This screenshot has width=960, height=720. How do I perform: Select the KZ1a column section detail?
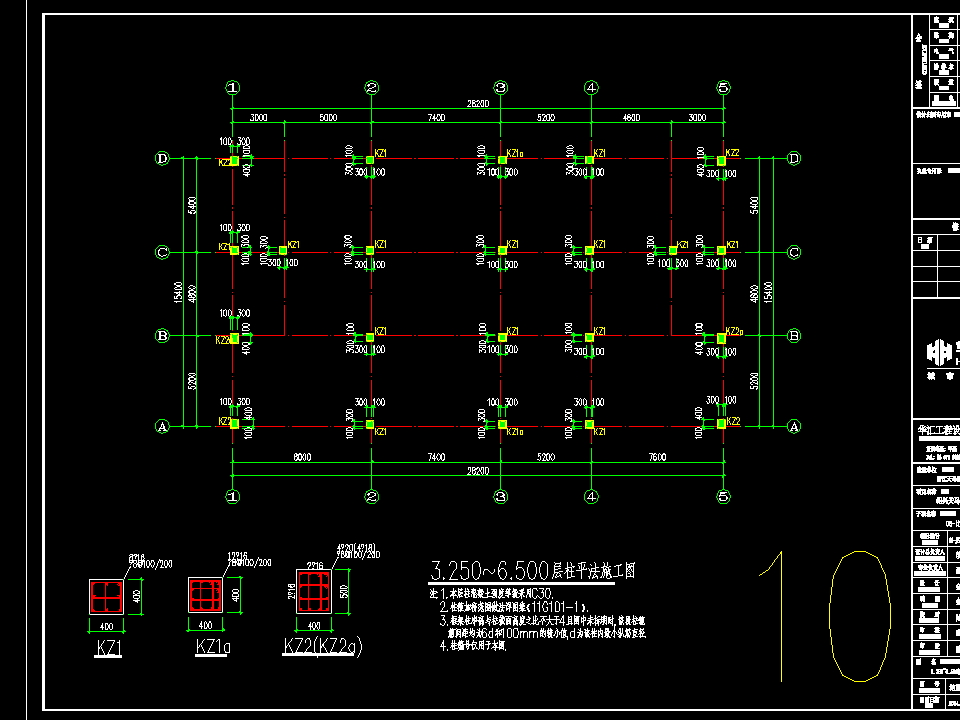coord(205,596)
